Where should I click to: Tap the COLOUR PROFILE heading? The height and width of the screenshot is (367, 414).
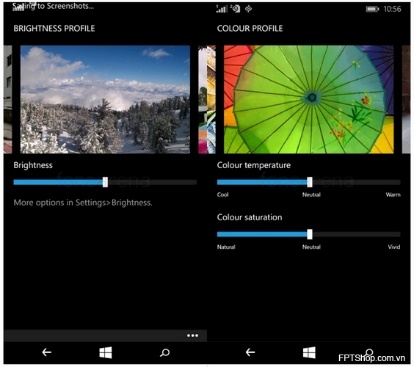coord(250,29)
